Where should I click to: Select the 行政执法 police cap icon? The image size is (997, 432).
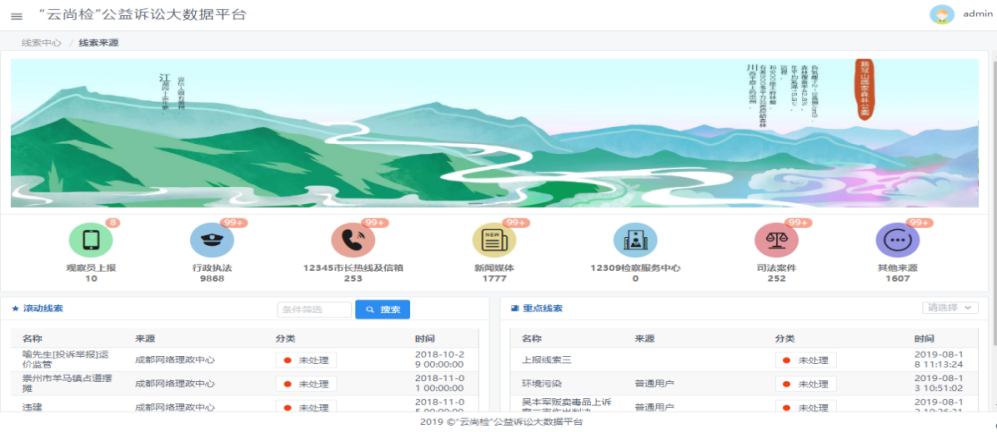point(211,241)
